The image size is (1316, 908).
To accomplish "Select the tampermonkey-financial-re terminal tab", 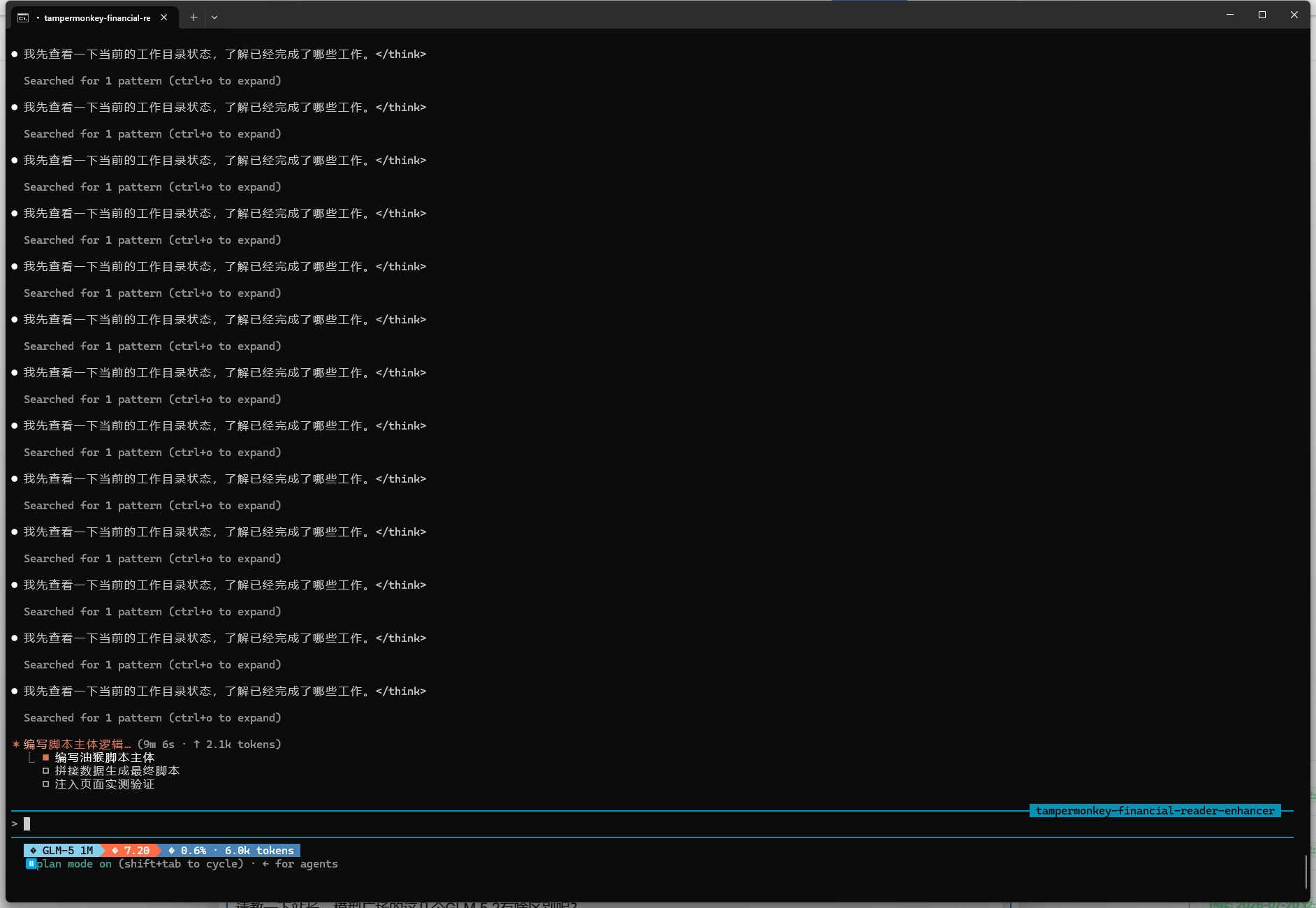I will pyautogui.click(x=94, y=17).
